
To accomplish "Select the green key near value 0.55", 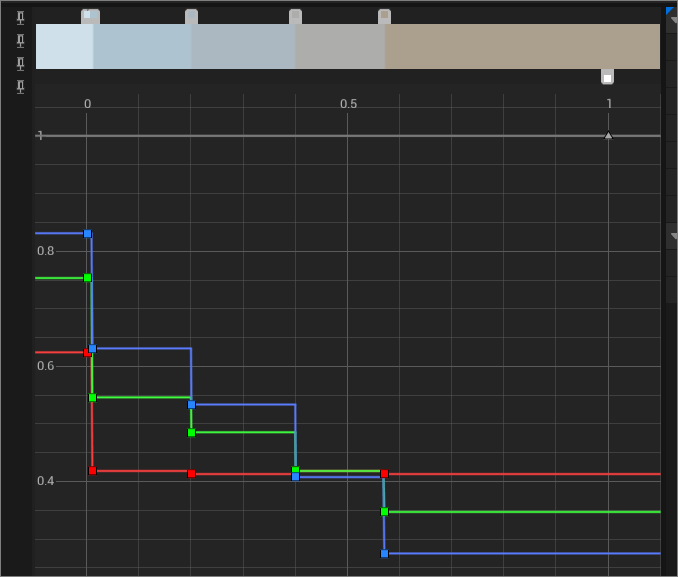I will point(93,397).
